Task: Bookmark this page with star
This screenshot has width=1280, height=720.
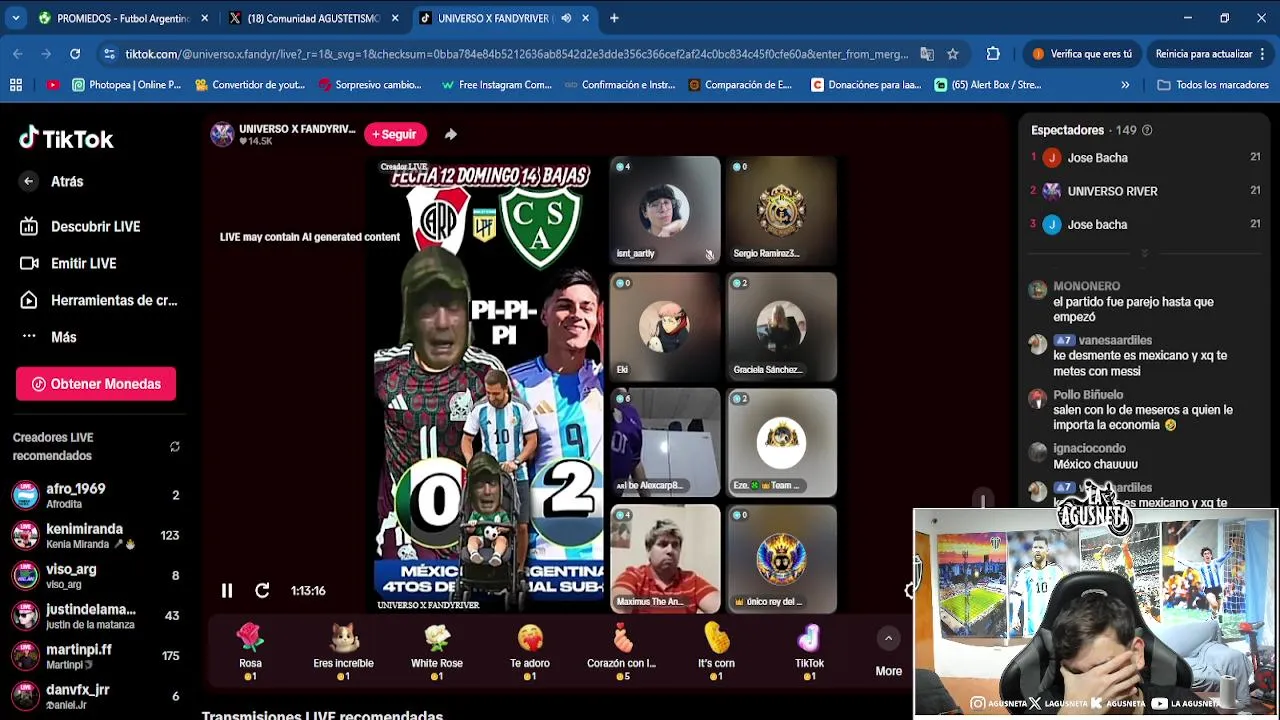Action: coord(952,54)
